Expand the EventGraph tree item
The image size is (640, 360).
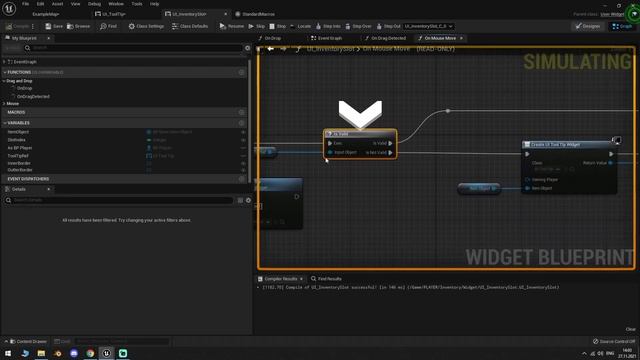(4, 62)
